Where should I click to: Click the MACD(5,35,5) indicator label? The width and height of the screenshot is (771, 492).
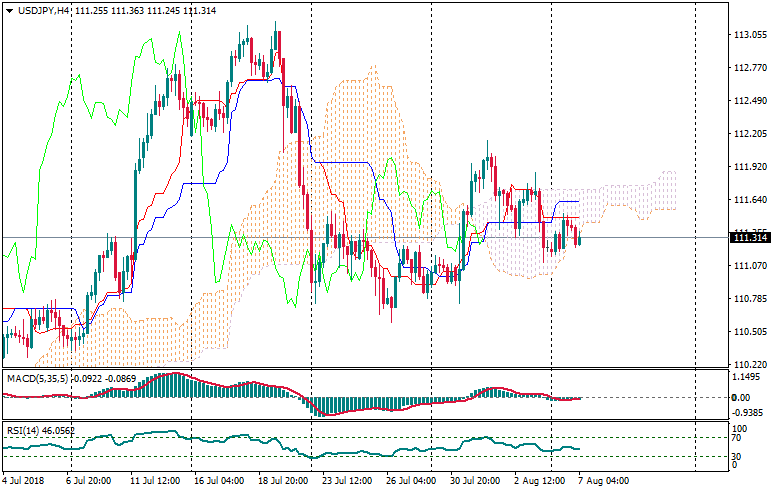click(34, 378)
